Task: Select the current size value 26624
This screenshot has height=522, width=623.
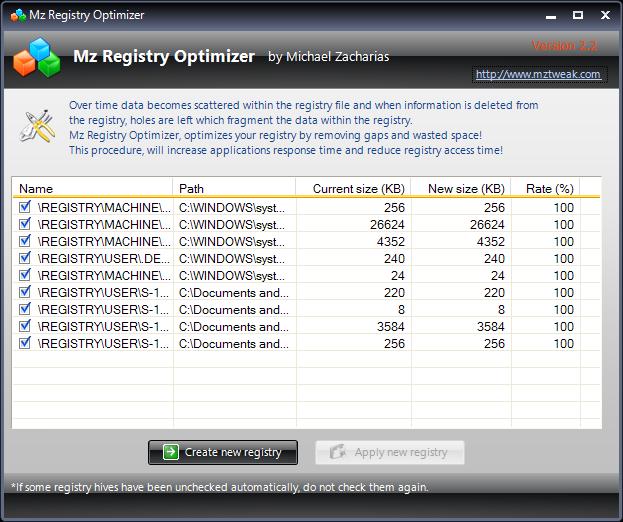Action: tap(387, 225)
